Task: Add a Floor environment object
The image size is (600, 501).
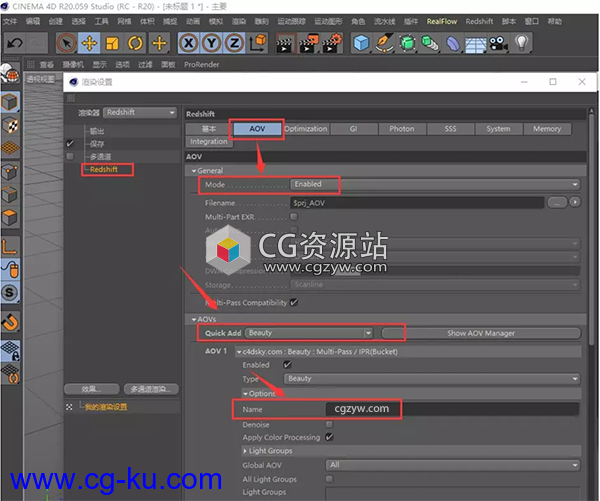Action: (x=476, y=44)
